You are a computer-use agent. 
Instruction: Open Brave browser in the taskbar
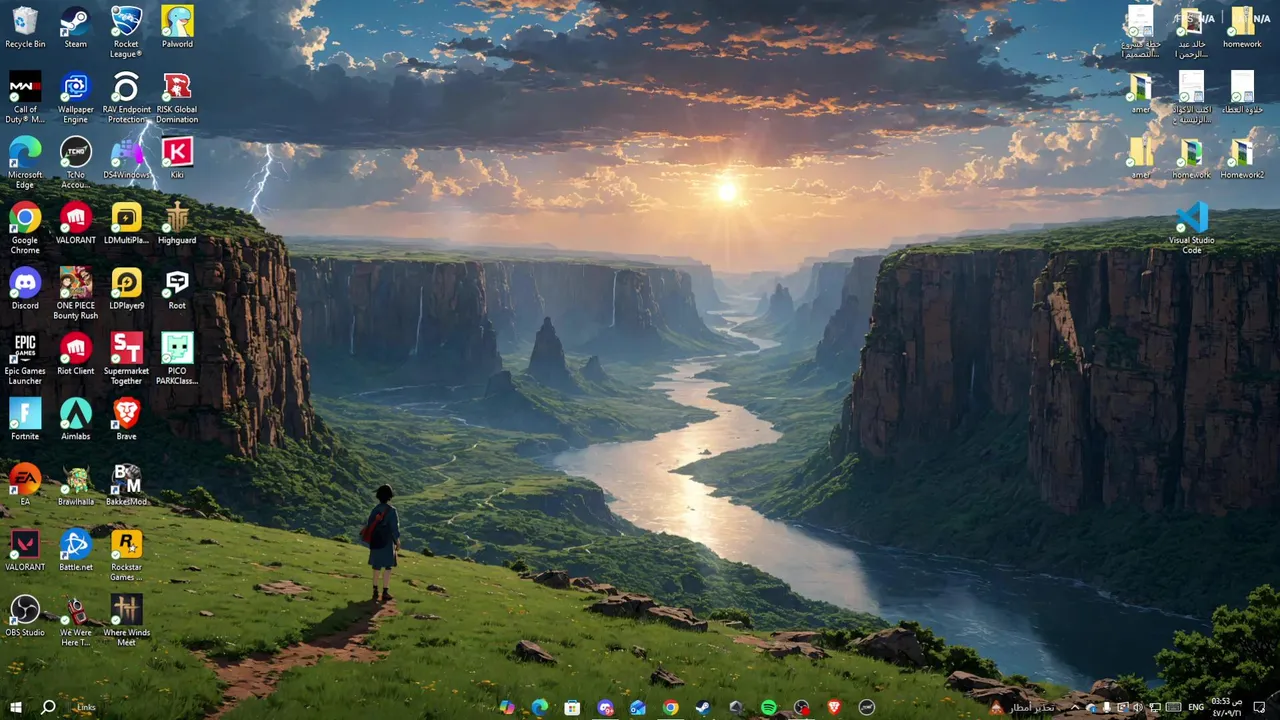[x=834, y=707]
